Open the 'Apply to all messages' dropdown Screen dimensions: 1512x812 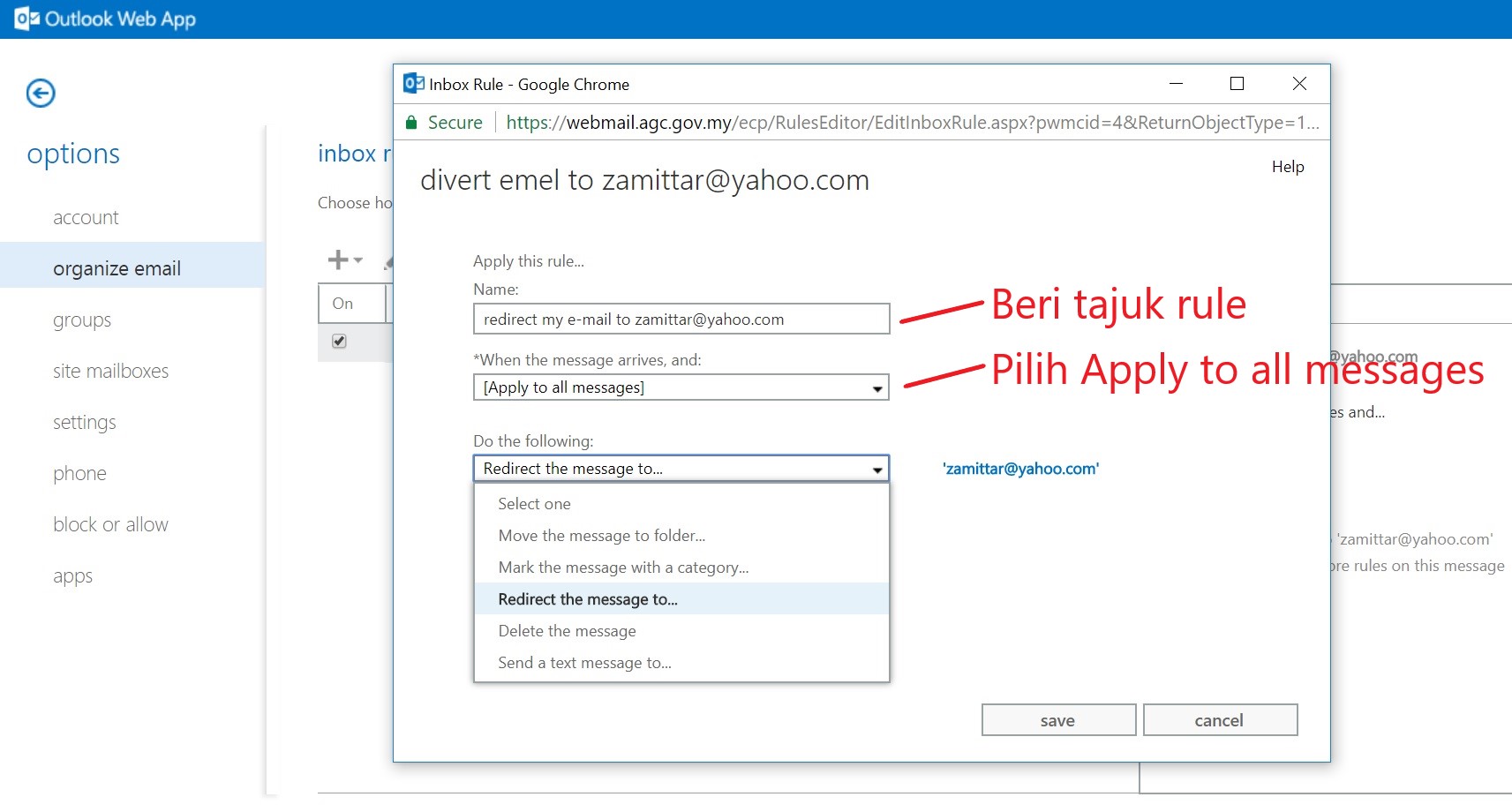tap(681, 387)
